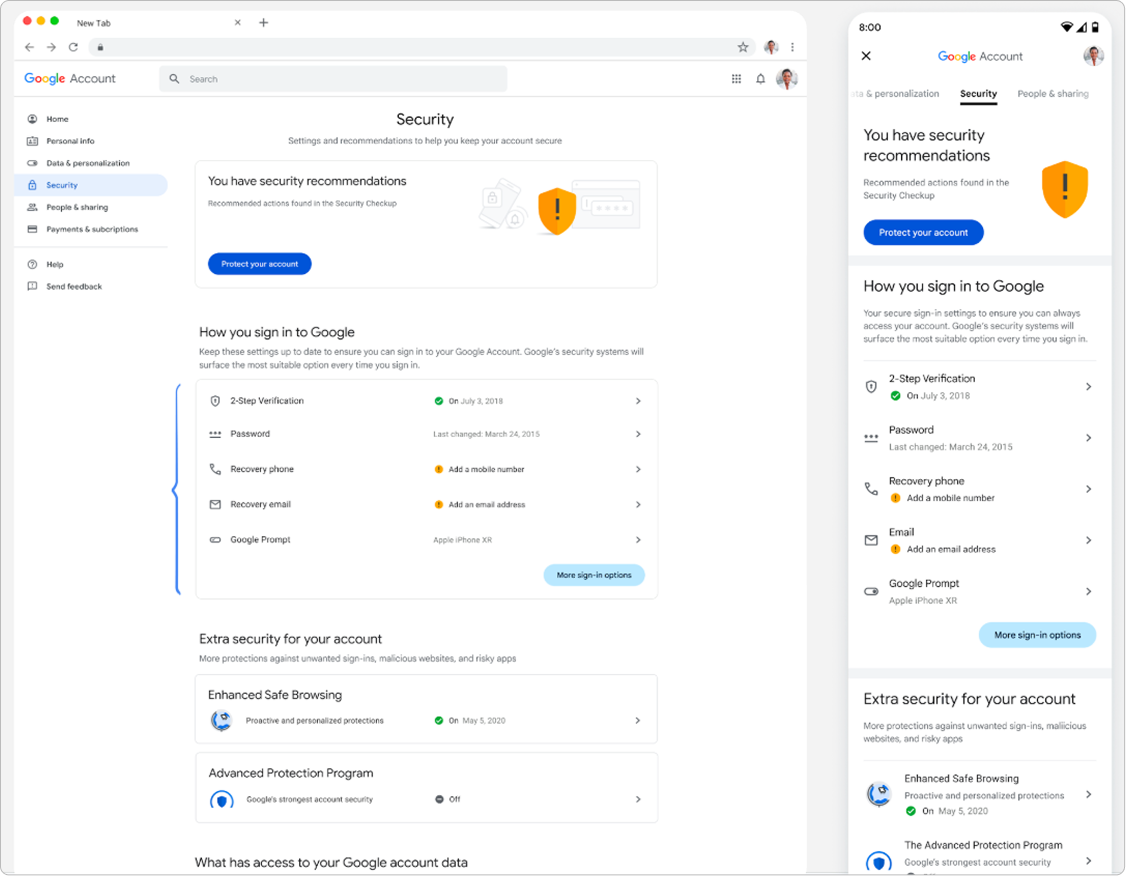Open the browser menu with three dots
1126x876 pixels.
(x=792, y=47)
